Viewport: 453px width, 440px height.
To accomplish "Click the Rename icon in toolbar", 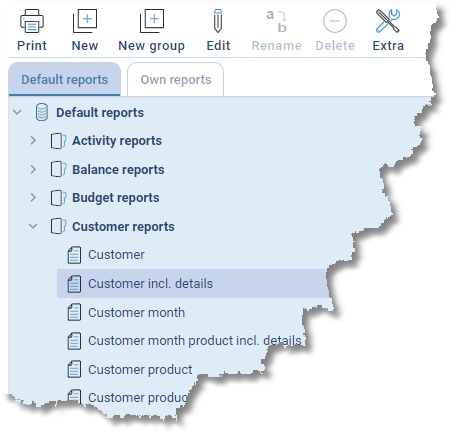I will (x=277, y=21).
